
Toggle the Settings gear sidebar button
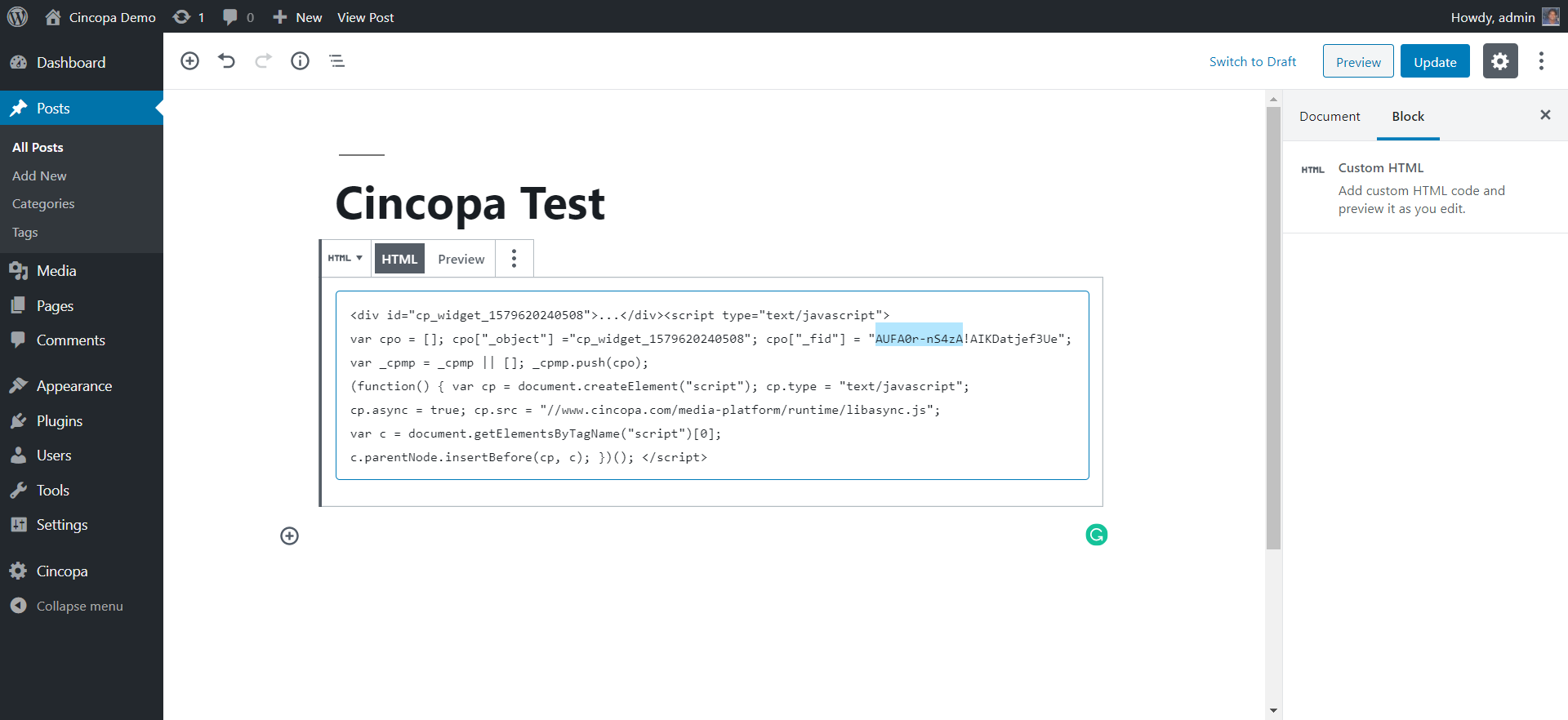coord(1499,61)
